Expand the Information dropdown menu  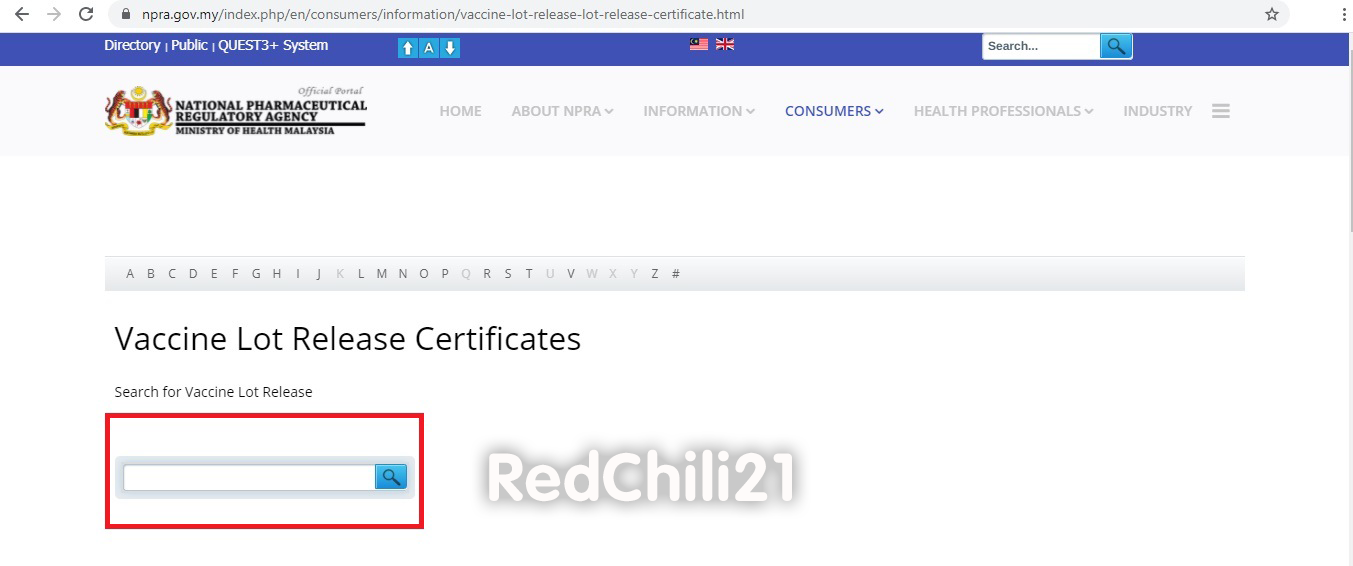(698, 111)
